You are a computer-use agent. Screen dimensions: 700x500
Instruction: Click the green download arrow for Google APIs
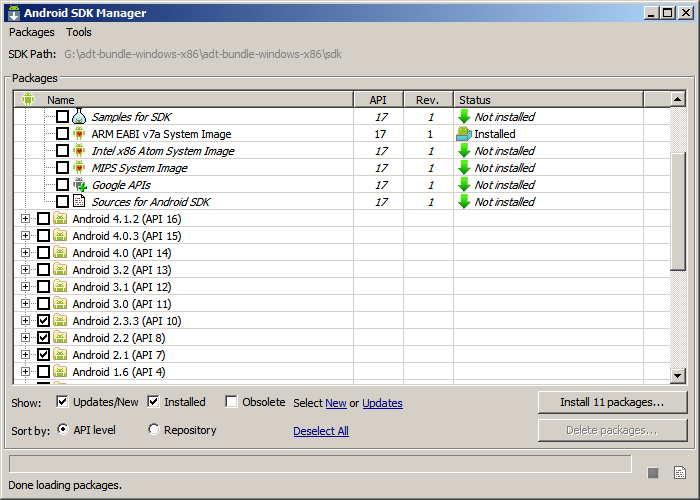coord(464,184)
